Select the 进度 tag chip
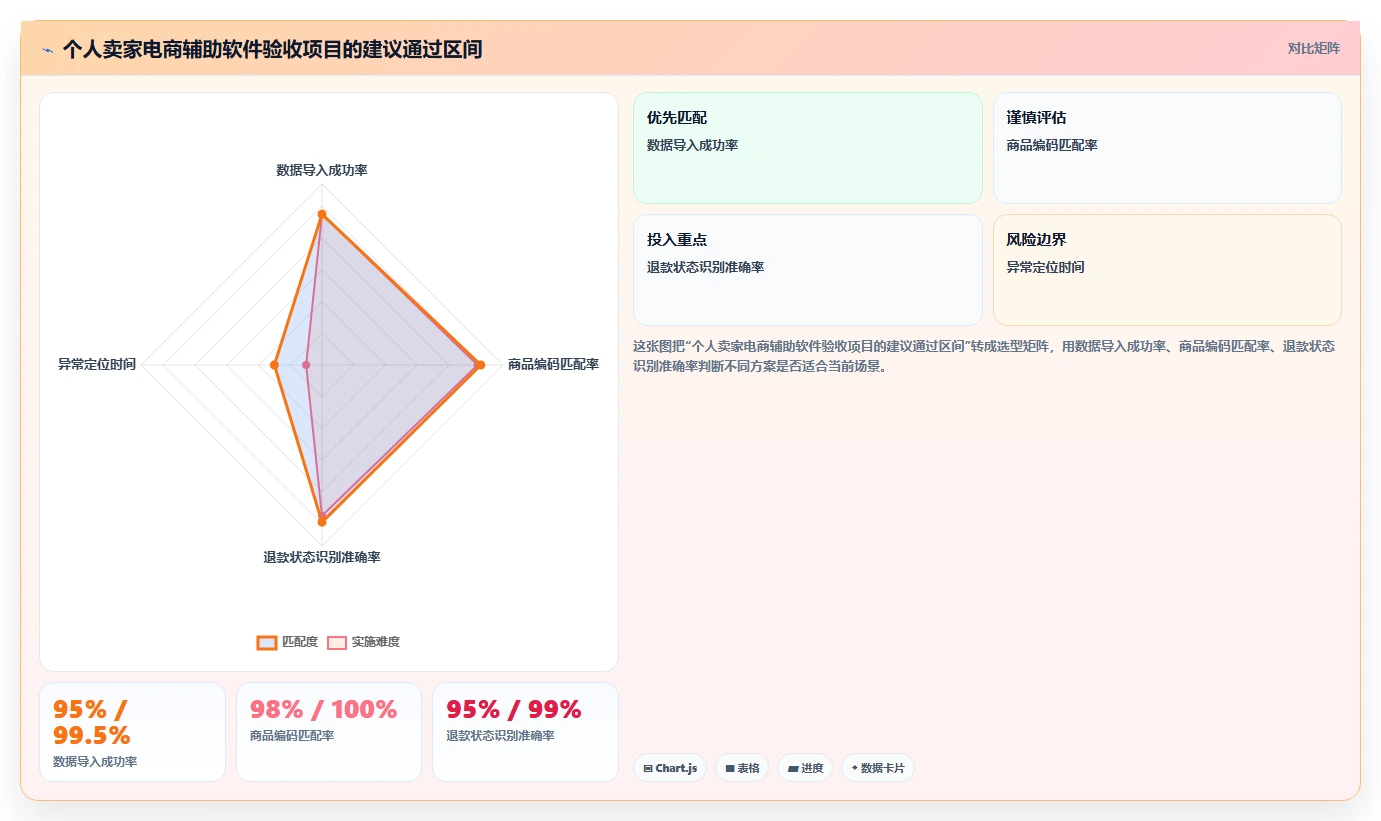The width and height of the screenshot is (1381, 821). [x=805, y=768]
